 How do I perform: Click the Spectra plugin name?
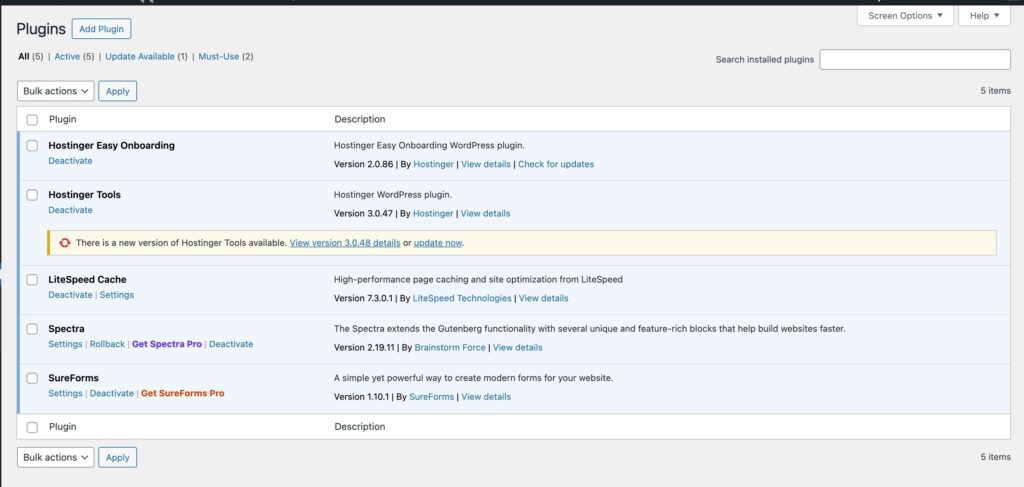tap(67, 329)
